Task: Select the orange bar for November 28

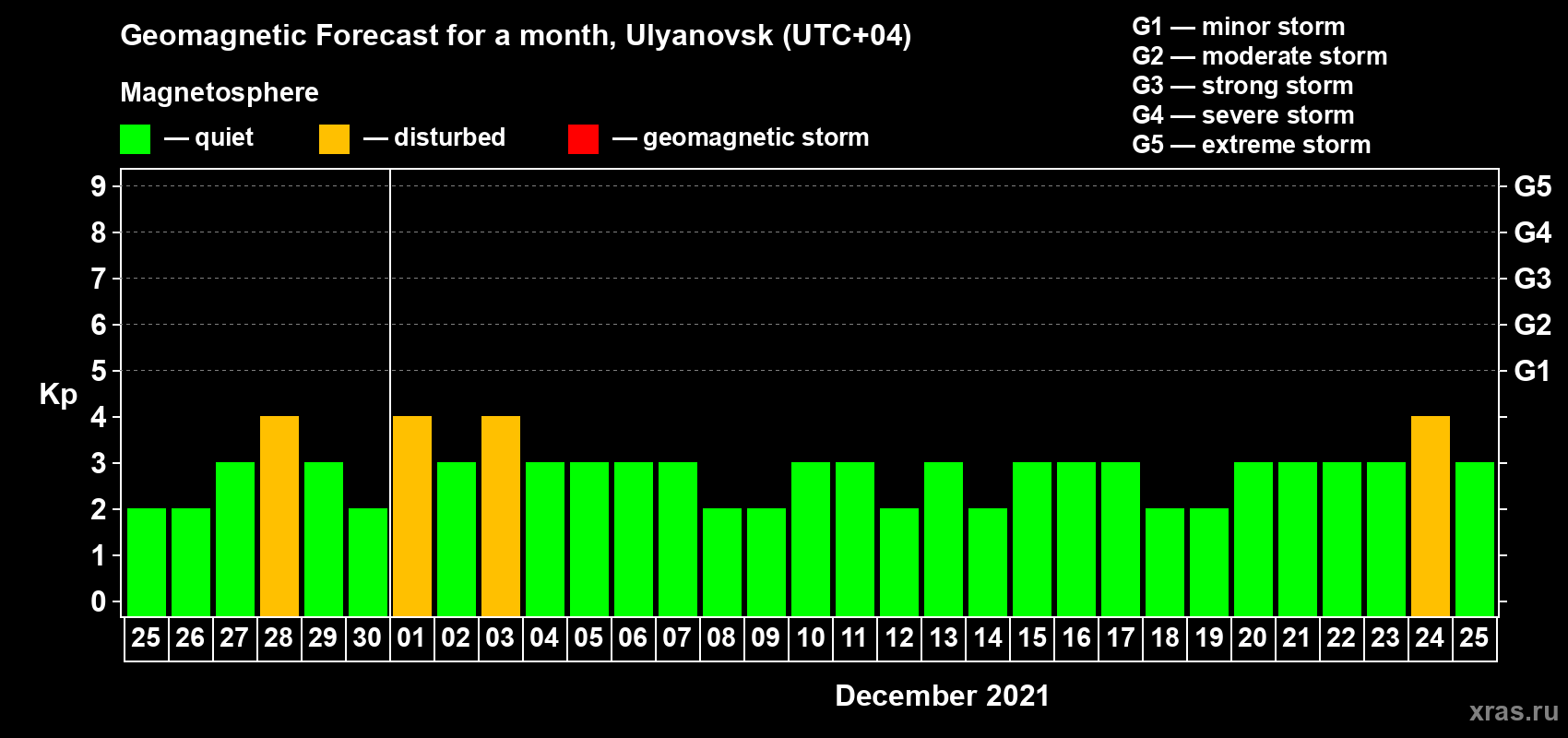Action: click(279, 517)
